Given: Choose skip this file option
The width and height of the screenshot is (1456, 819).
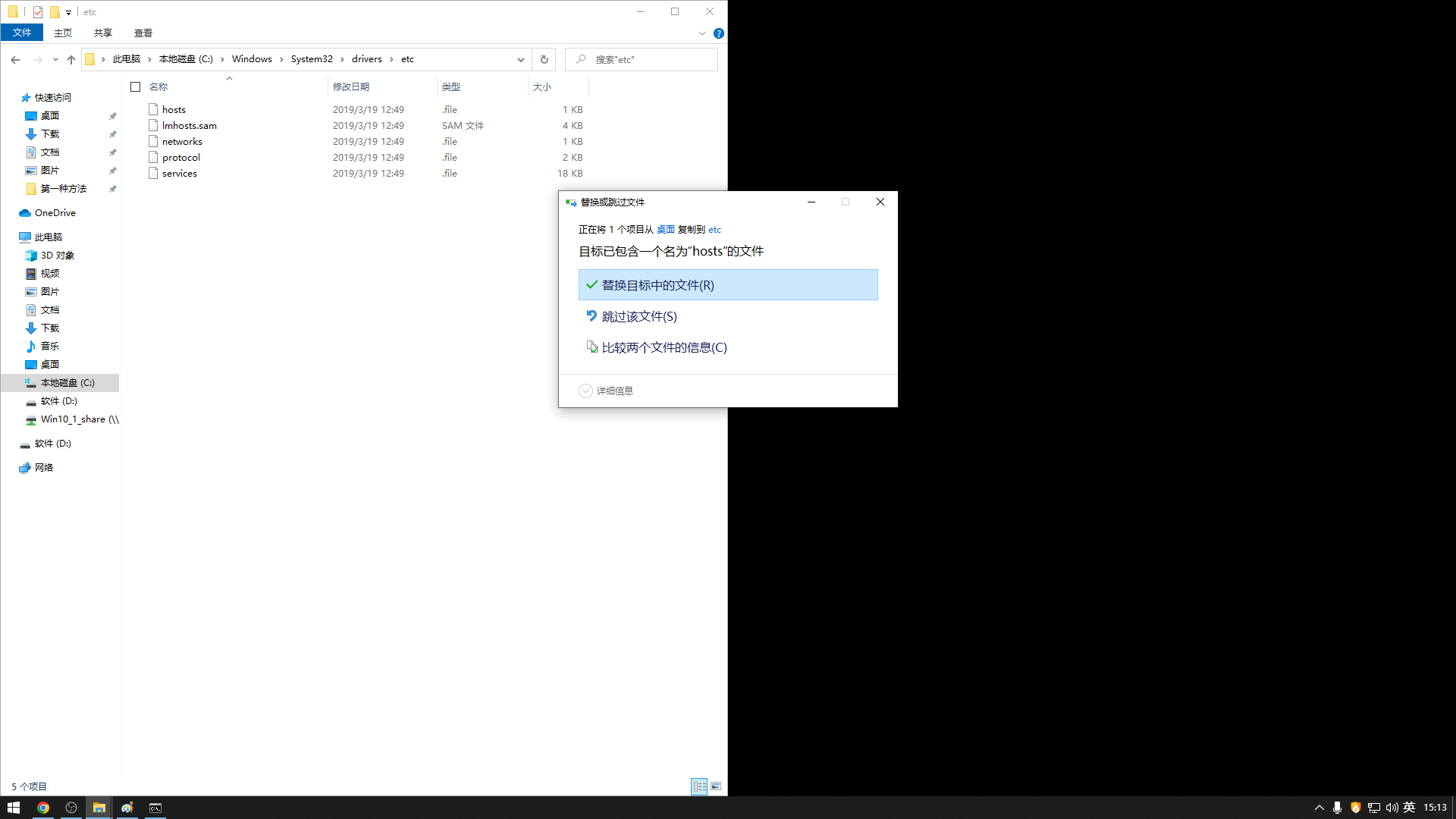Looking at the screenshot, I should click(728, 316).
